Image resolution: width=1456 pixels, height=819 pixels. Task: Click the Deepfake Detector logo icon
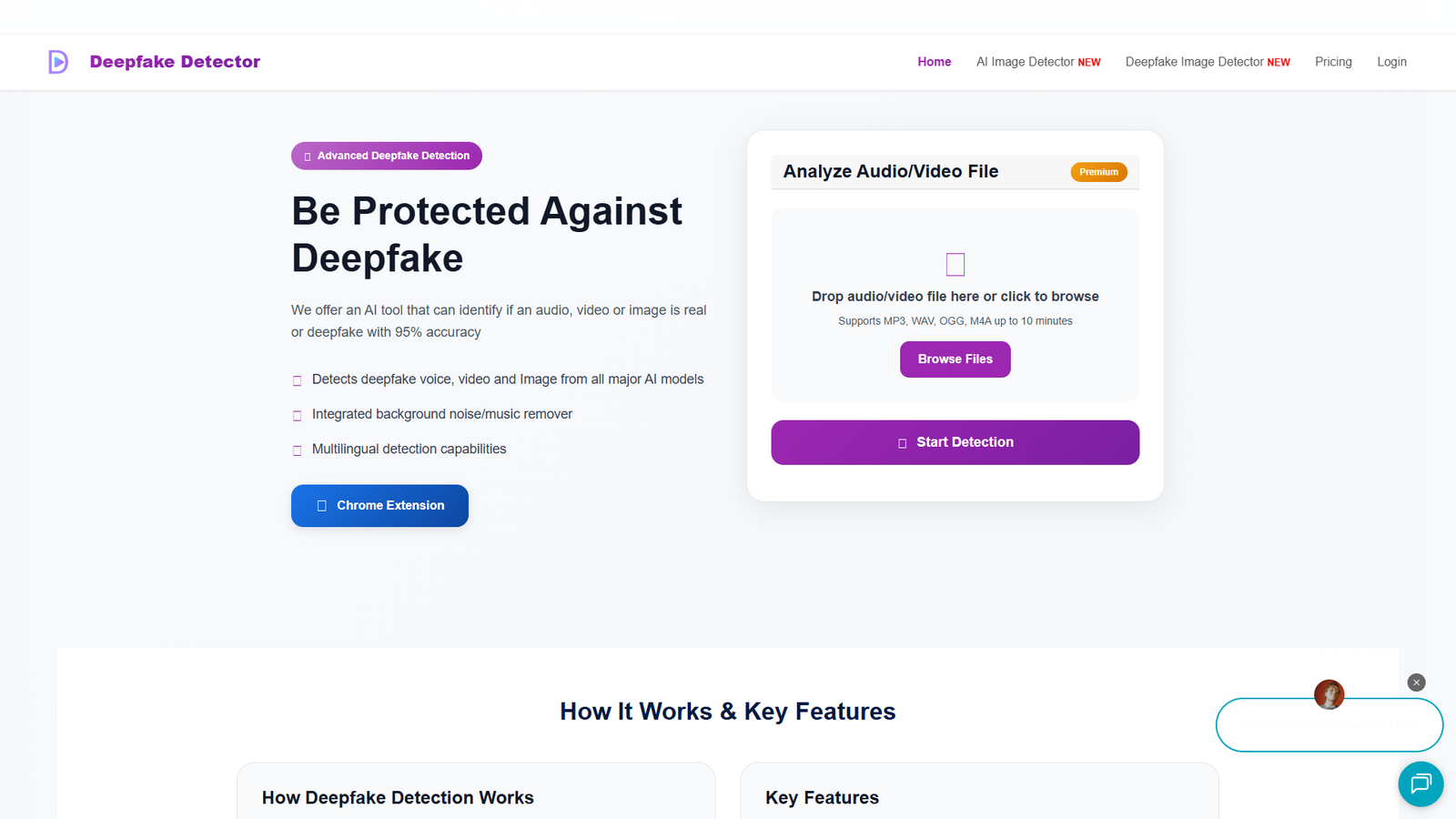click(x=56, y=61)
